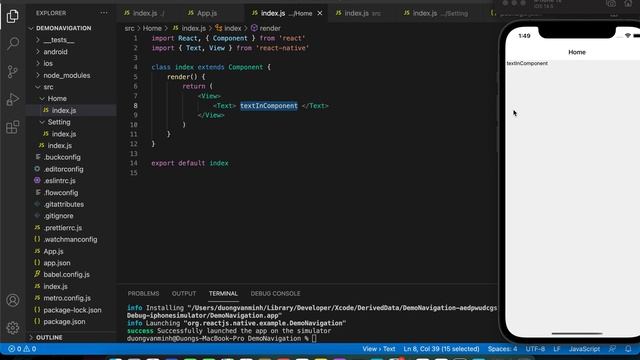The width and height of the screenshot is (640, 360).
Task: Click highlighted textInComponent in editor
Action: click(269, 106)
